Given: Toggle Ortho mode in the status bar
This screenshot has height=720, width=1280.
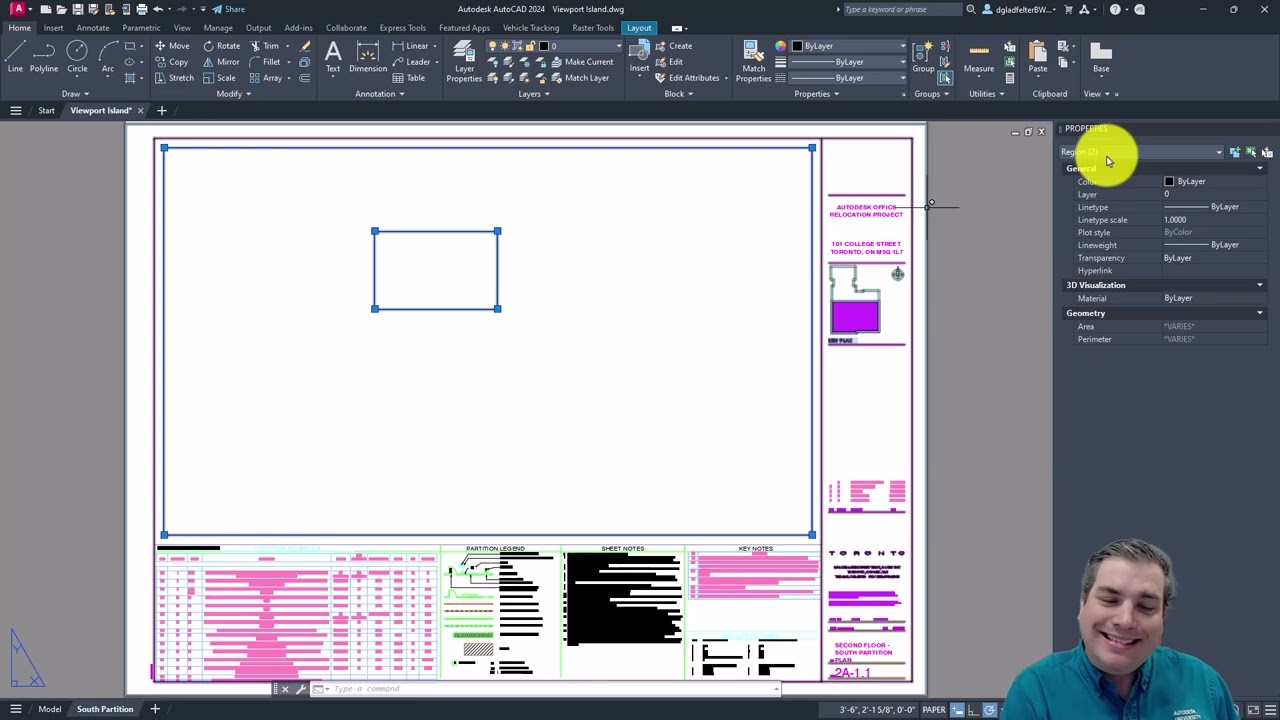Looking at the screenshot, I should point(972,709).
